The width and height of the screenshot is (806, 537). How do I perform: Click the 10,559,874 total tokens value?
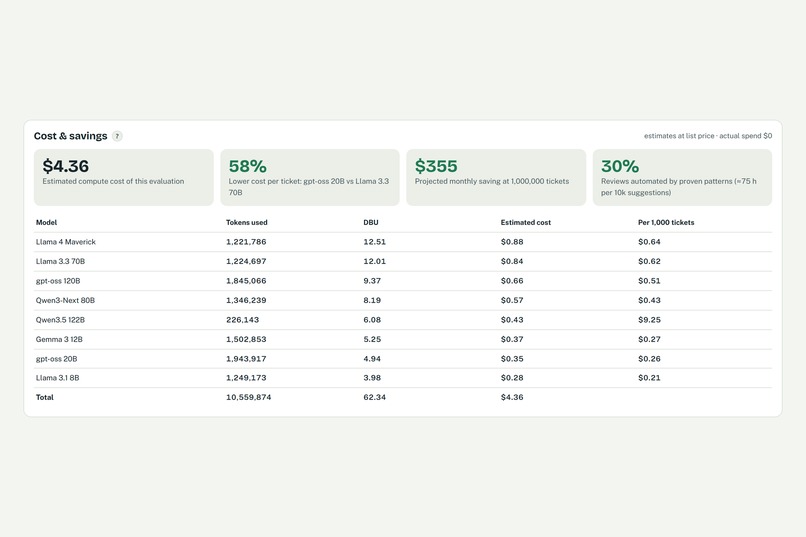[248, 397]
